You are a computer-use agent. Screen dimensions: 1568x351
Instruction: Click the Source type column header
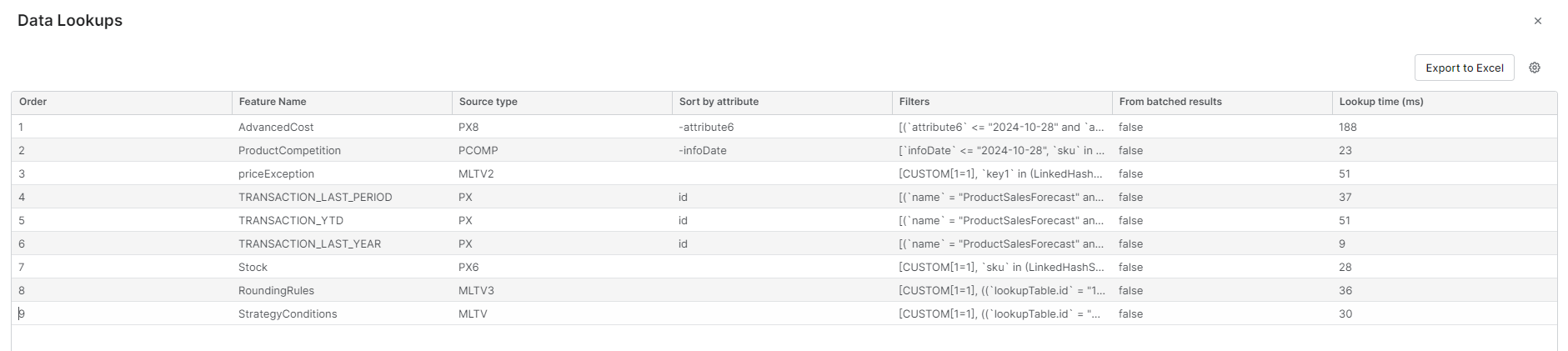[x=488, y=102]
